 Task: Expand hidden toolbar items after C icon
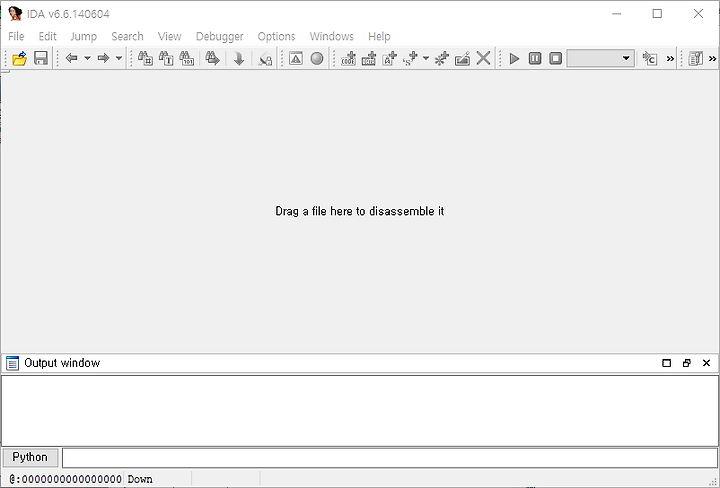click(x=670, y=58)
